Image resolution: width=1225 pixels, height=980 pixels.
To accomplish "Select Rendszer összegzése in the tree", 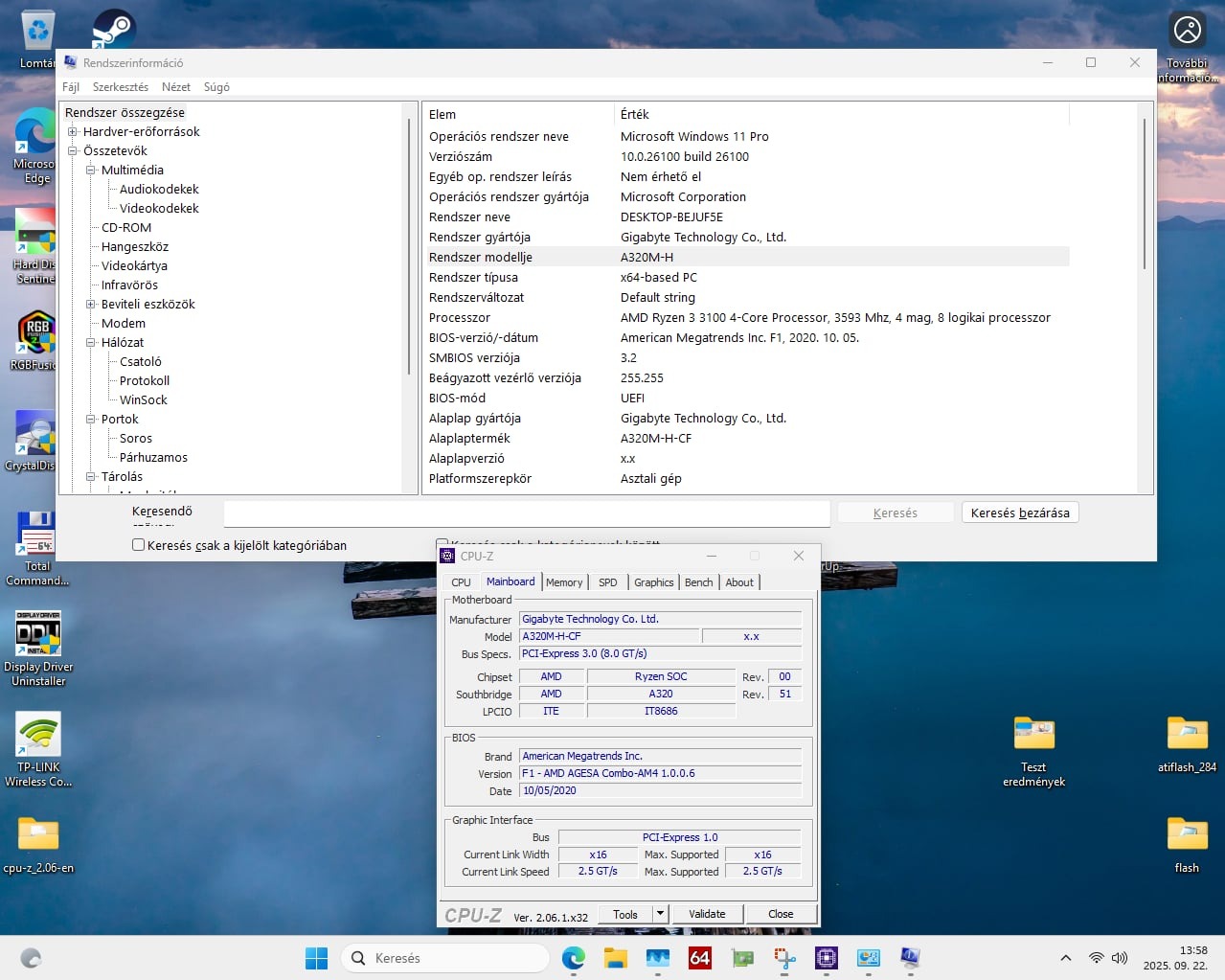I will 125,113.
